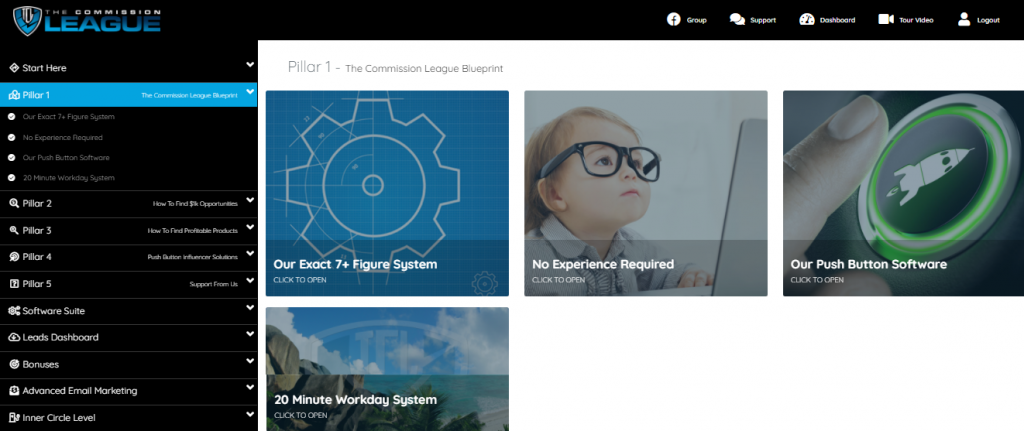1024x431 pixels.
Task: Click the Advanced Email Marketing icon
Action: pos(14,391)
